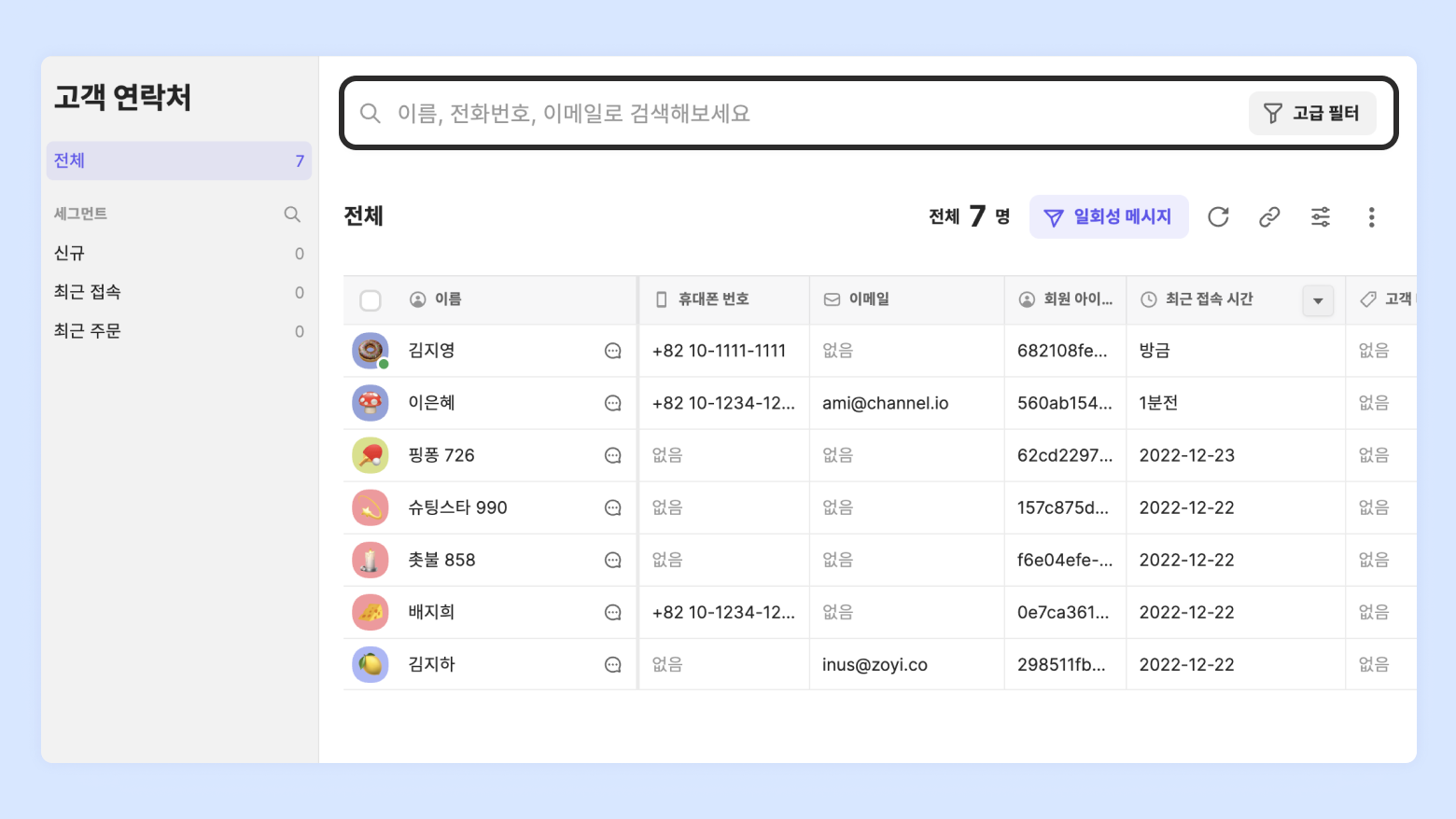Click the email ami@channel.io
The height and width of the screenshot is (819, 1456).
(885, 403)
